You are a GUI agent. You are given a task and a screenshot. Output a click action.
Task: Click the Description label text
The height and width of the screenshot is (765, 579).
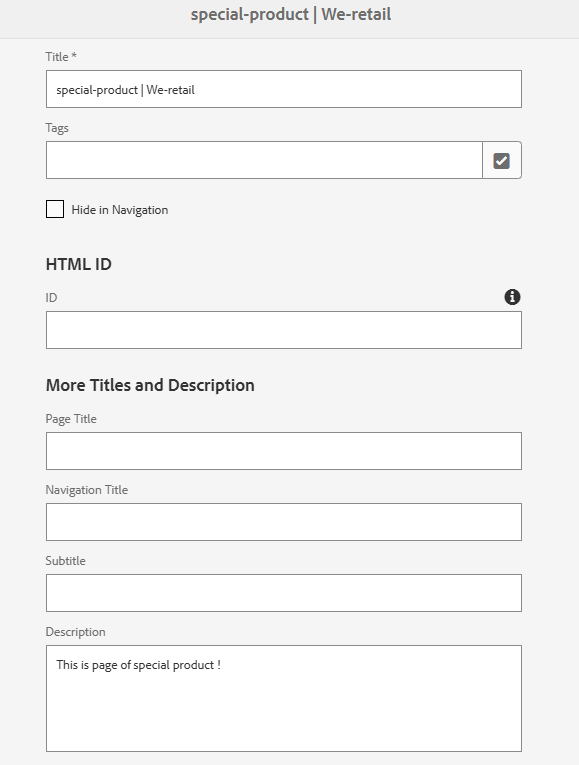pos(76,632)
